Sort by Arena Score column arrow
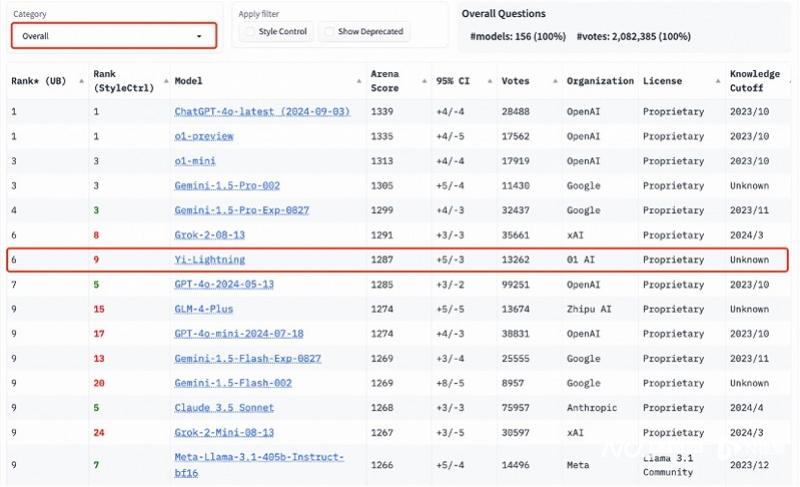The width and height of the screenshot is (800, 487). pyautogui.click(x=424, y=81)
